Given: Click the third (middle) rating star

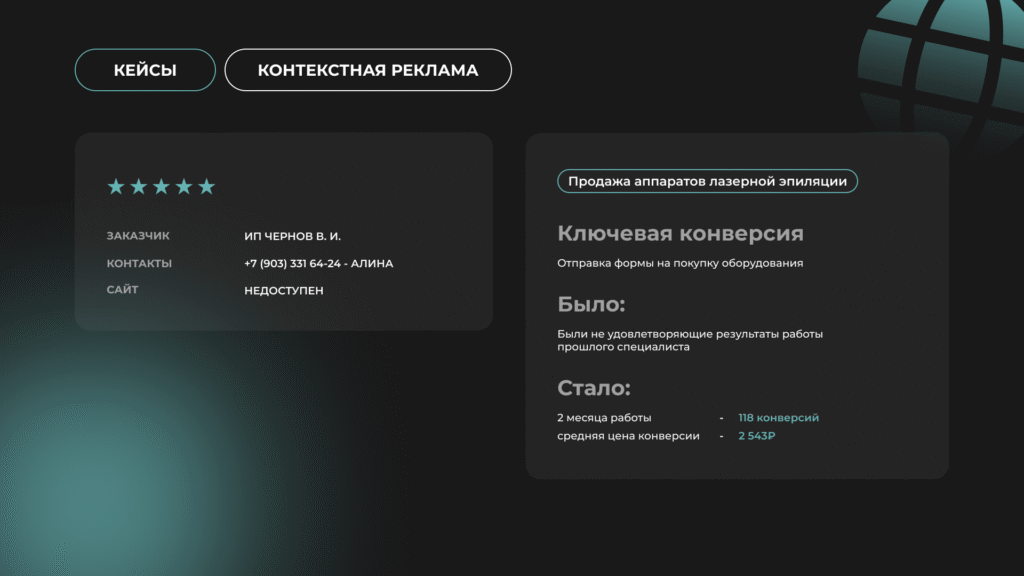Looking at the screenshot, I should coord(161,187).
